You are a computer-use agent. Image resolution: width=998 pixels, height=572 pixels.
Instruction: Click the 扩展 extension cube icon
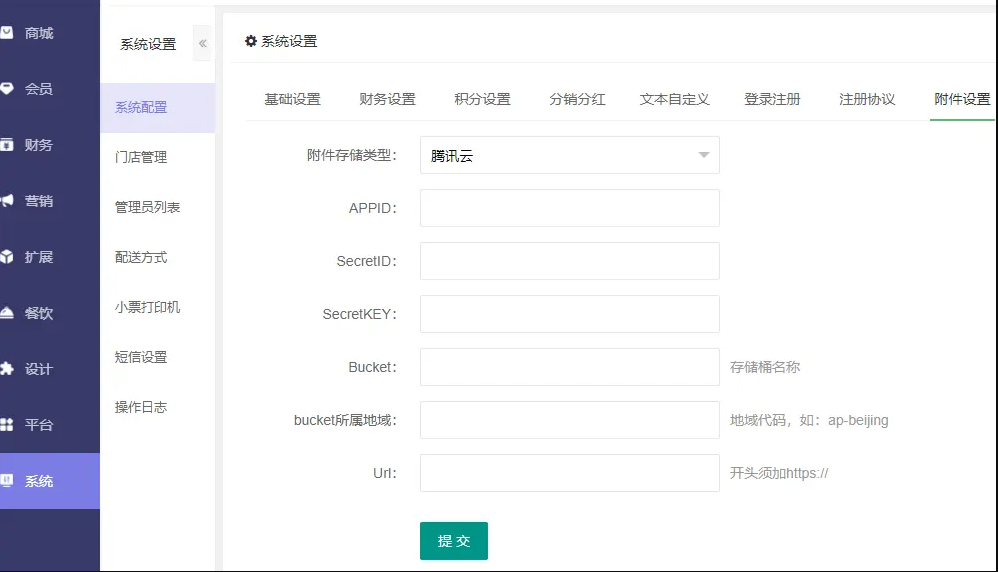[6, 256]
